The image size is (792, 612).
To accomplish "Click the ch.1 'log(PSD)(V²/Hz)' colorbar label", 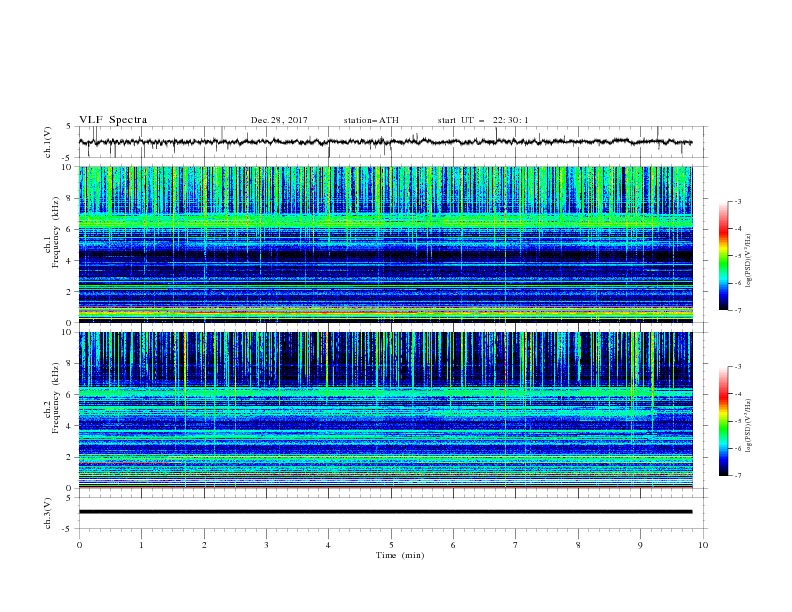I will [x=749, y=261].
